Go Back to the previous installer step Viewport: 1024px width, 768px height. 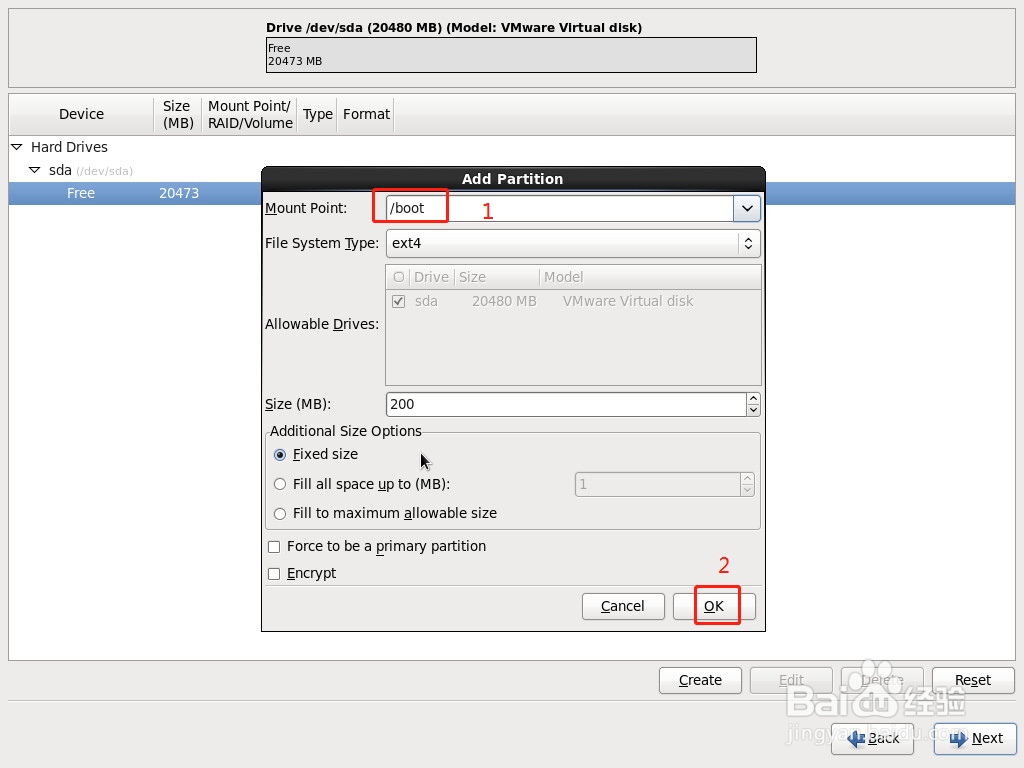point(872,739)
